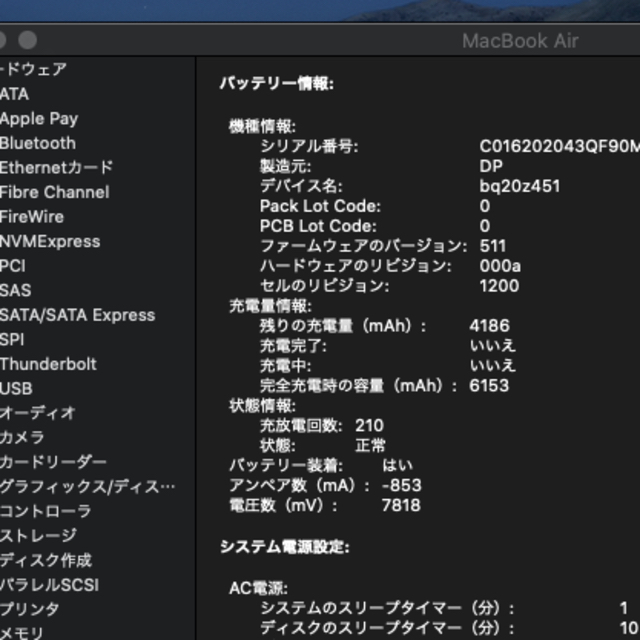Choose ディスク作成 in the sidebar

click(46, 560)
